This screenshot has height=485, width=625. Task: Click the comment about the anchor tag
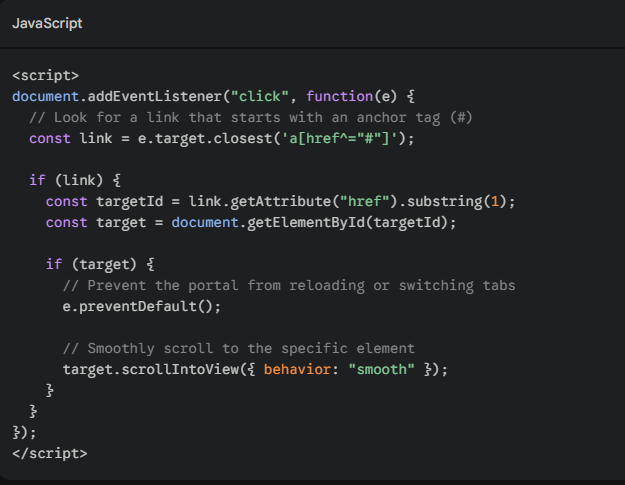250,117
